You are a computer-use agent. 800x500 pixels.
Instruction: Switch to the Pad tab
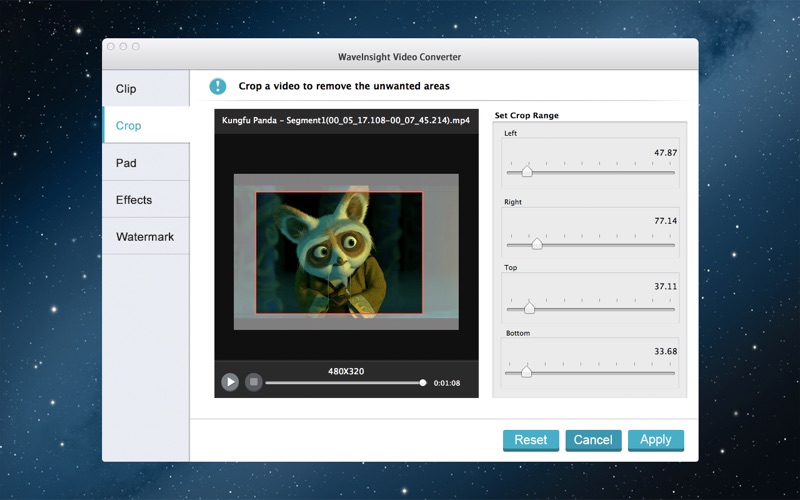[146, 163]
